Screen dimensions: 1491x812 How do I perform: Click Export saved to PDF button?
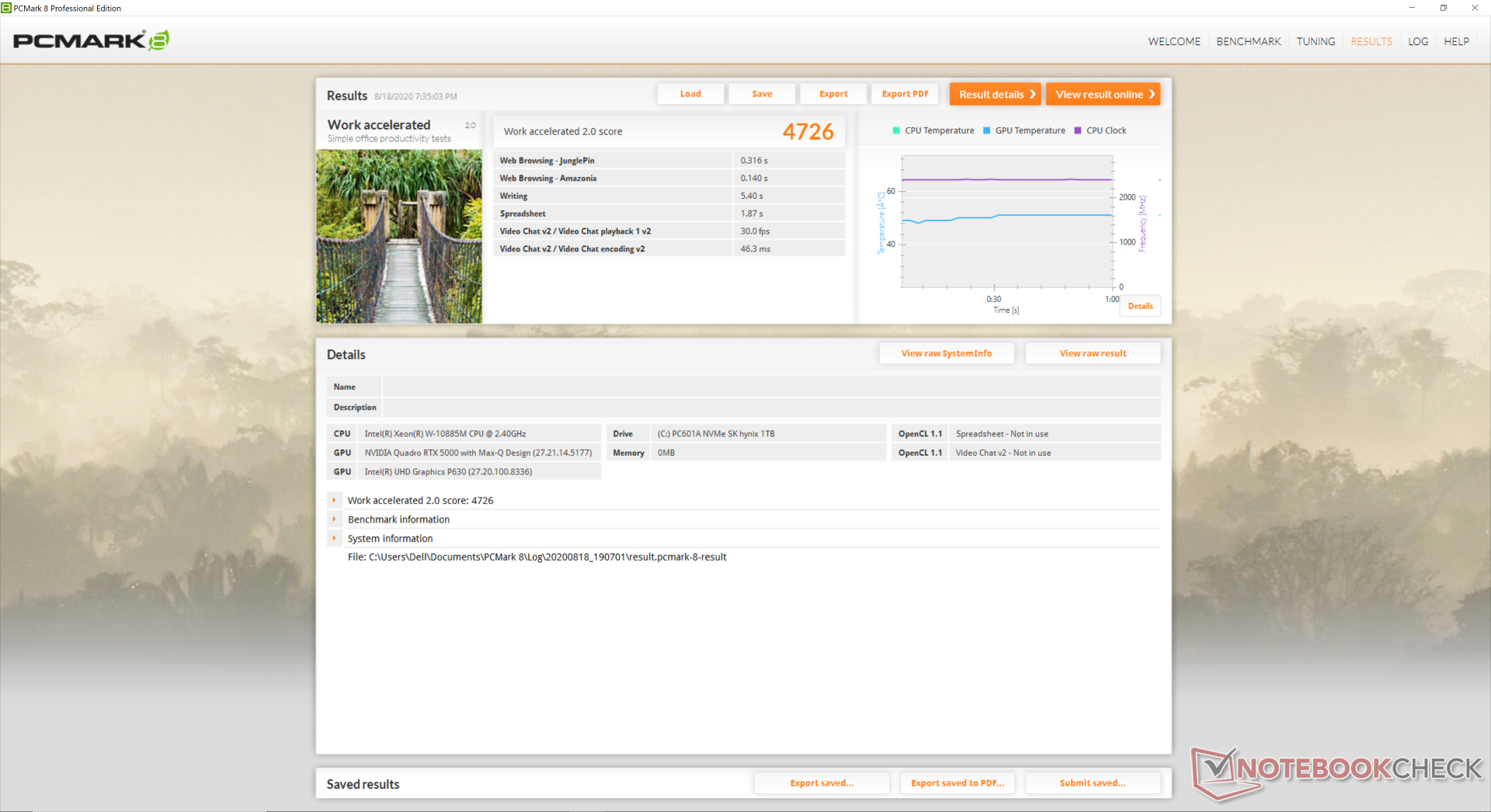[958, 783]
